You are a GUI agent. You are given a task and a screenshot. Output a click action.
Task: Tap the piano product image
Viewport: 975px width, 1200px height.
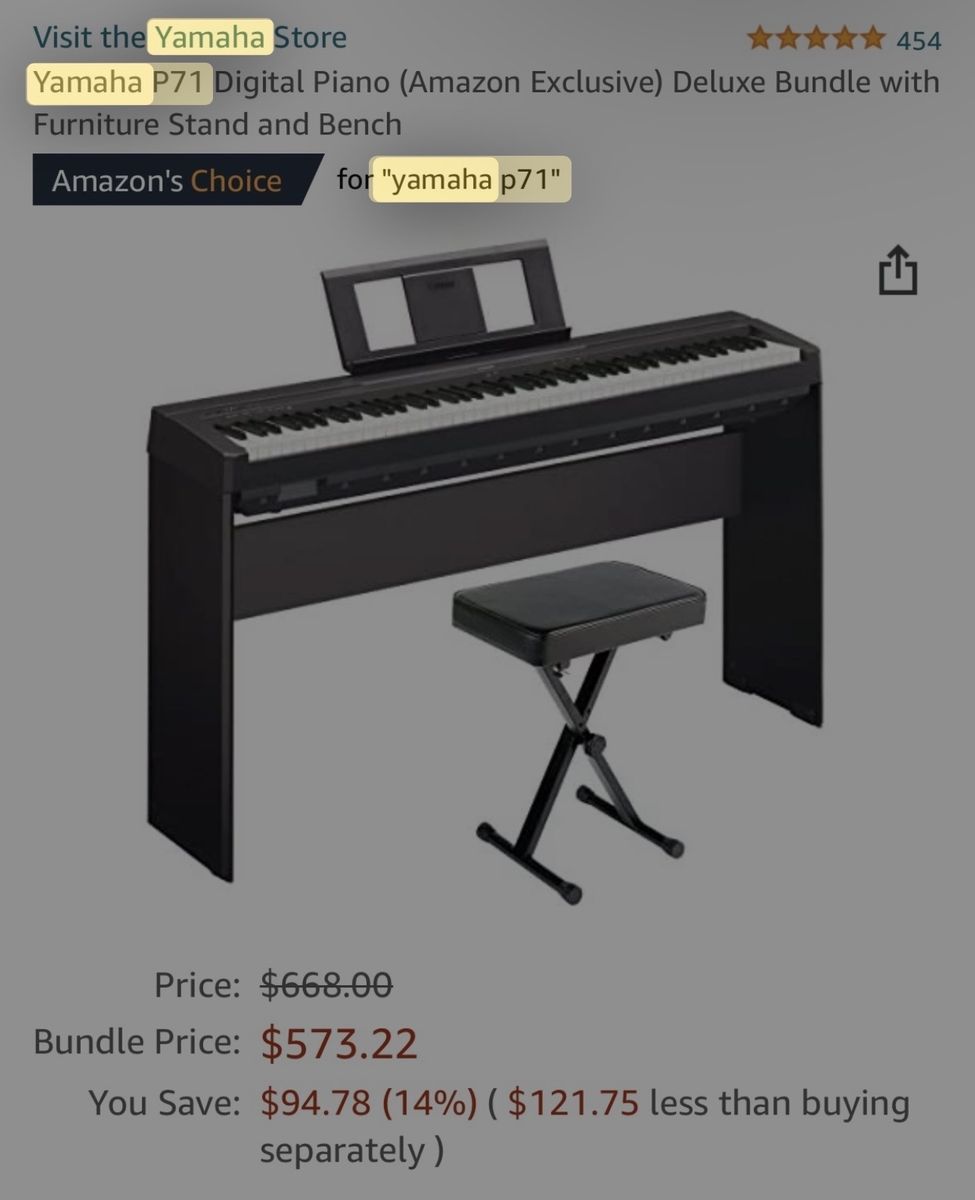[x=486, y=570]
